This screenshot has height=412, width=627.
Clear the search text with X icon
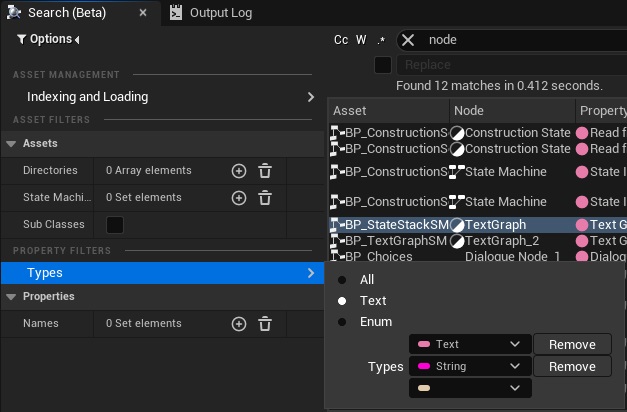coord(408,40)
